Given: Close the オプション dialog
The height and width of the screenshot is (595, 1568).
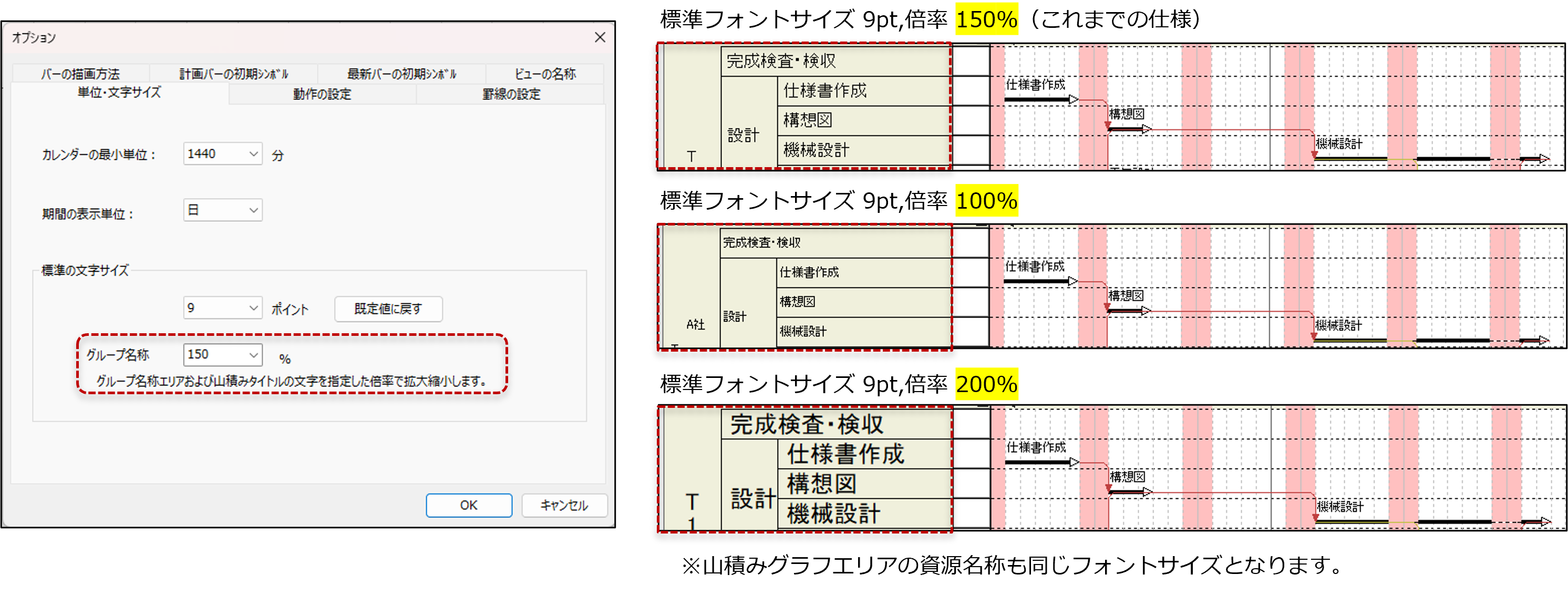Looking at the screenshot, I should point(600,38).
